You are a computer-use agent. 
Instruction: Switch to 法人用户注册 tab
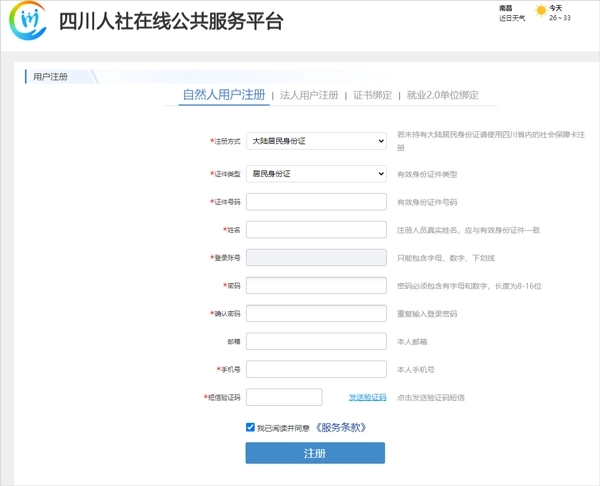[x=309, y=96]
